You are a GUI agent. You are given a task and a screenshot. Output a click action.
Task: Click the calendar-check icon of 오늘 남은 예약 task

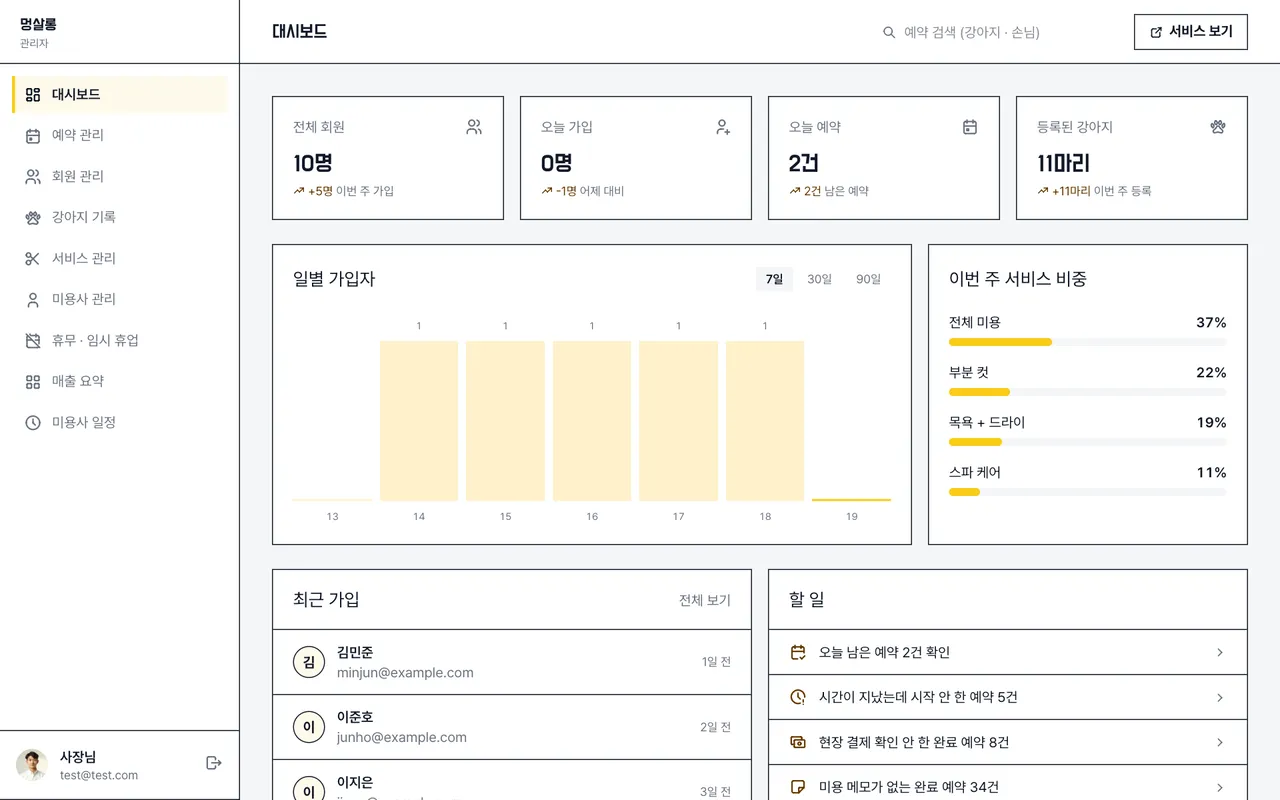click(x=798, y=652)
